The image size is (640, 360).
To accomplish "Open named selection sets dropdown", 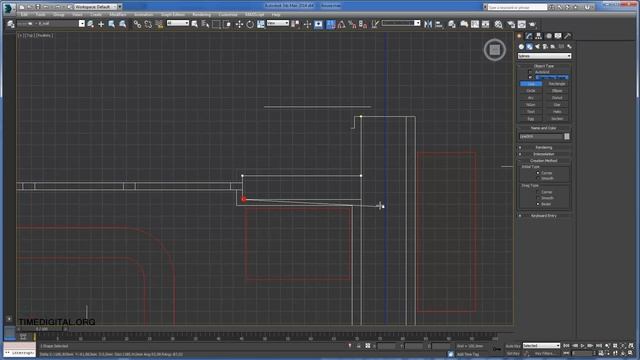I will [x=400, y=23].
